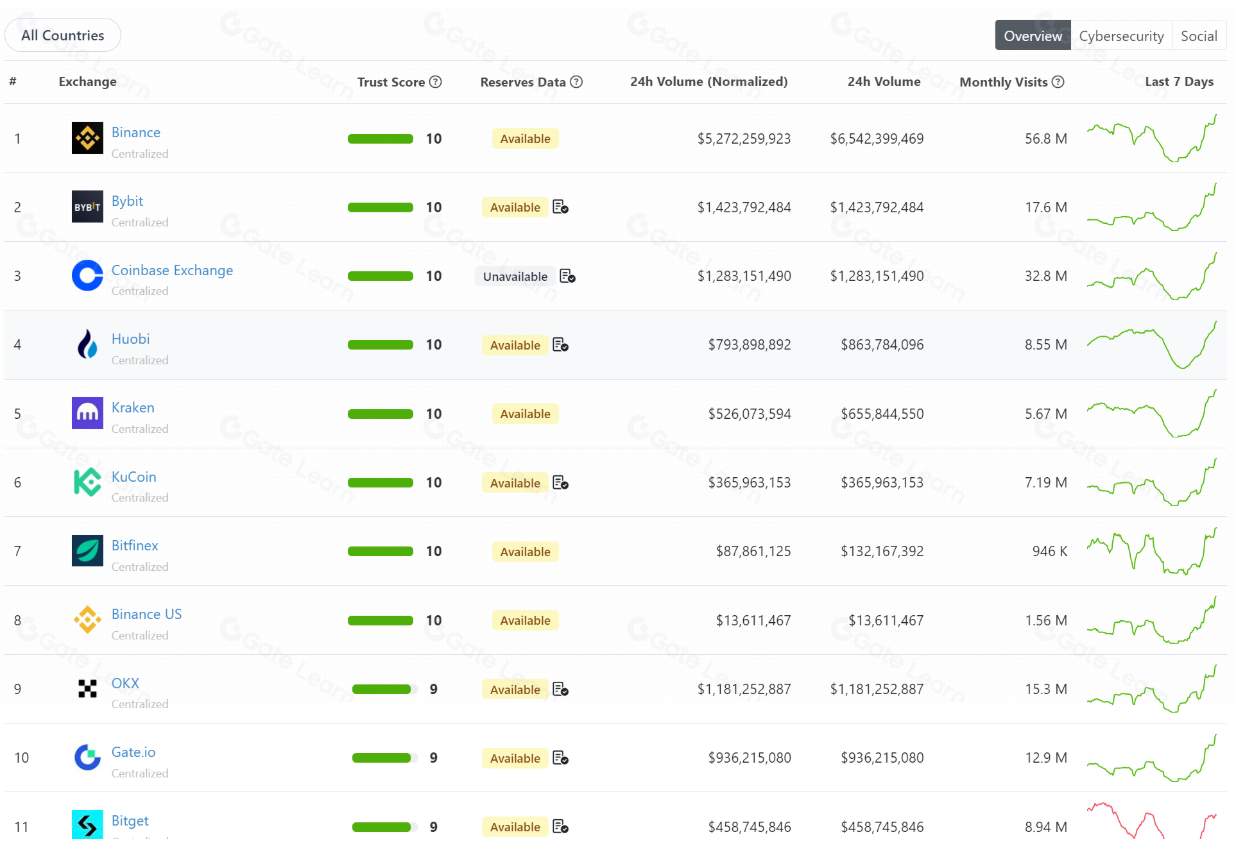Click the Binance exchange logo icon
The image size is (1239, 856).
[x=87, y=138]
